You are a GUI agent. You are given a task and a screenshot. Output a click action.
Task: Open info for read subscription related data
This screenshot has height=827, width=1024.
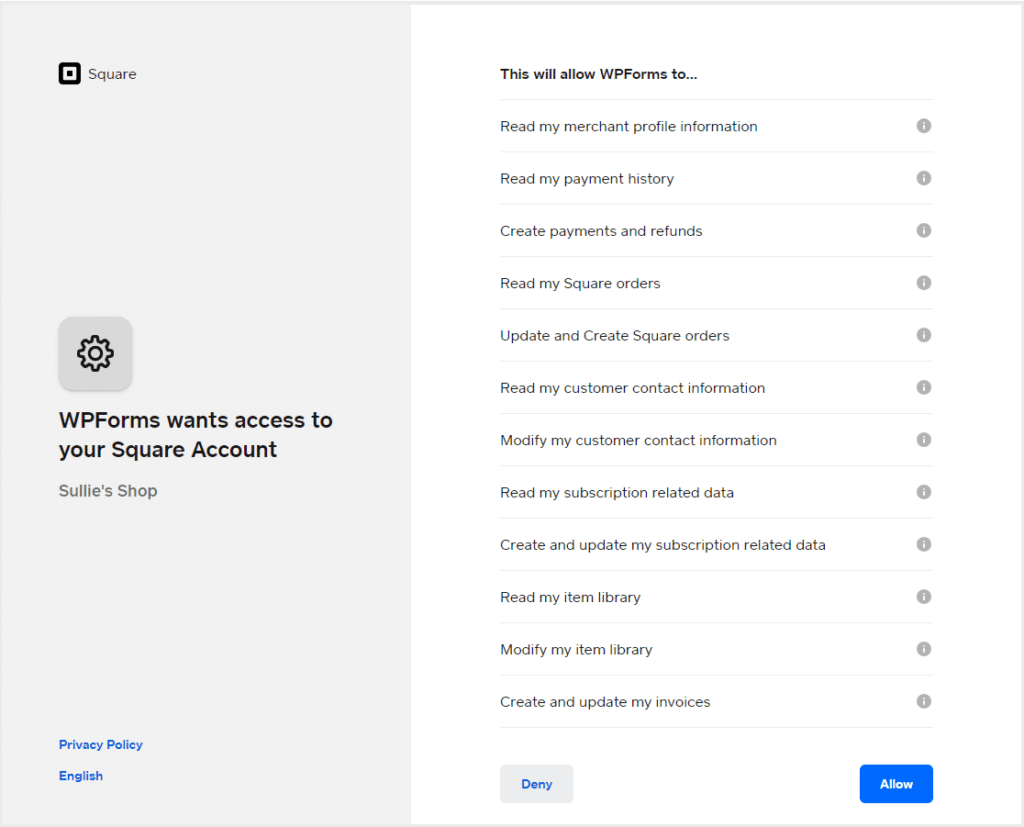click(x=923, y=492)
